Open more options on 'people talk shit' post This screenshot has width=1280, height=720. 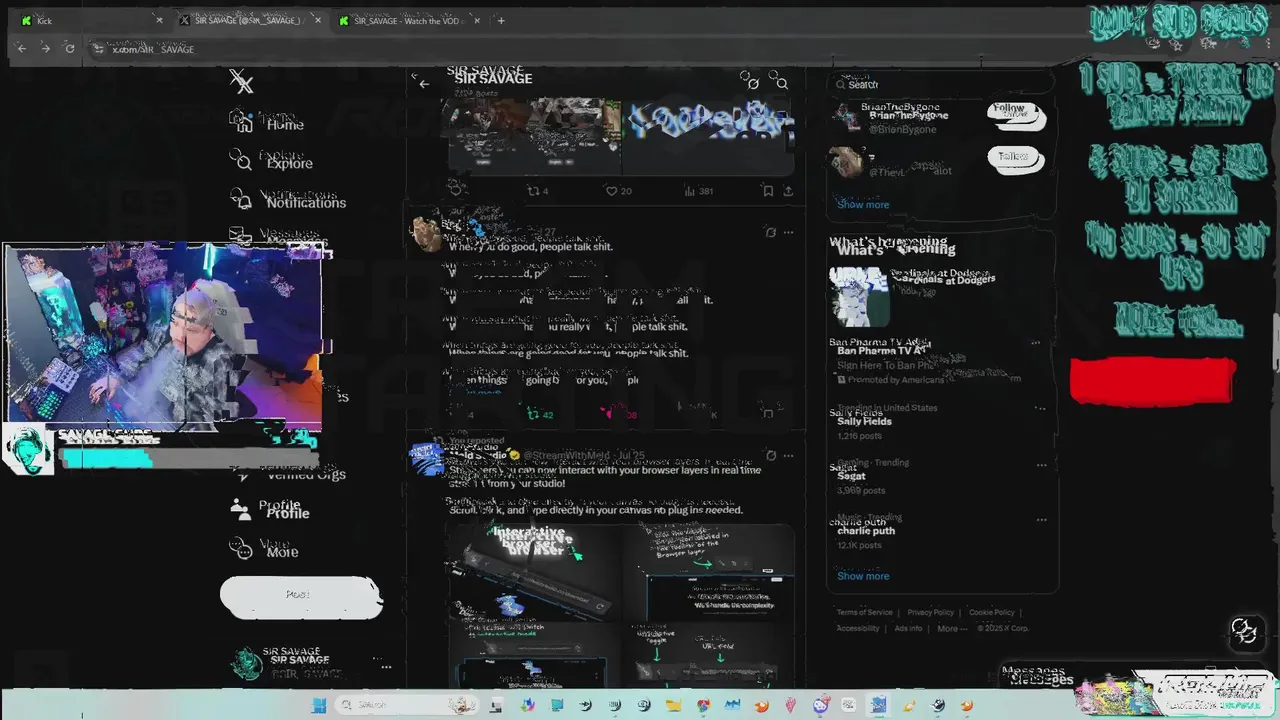coord(789,232)
